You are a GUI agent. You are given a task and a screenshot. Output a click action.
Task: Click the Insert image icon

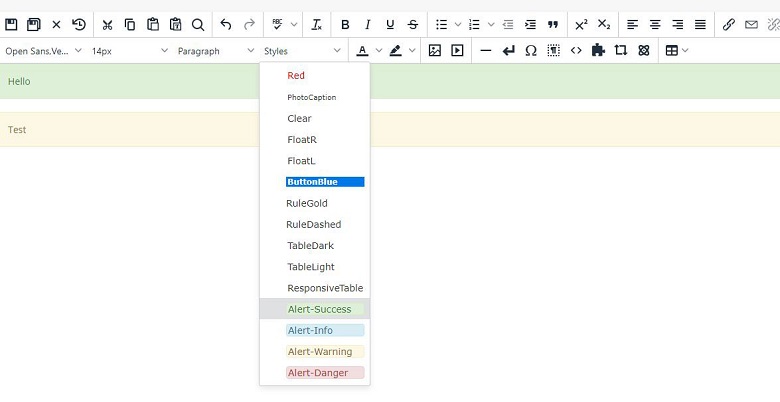(435, 50)
